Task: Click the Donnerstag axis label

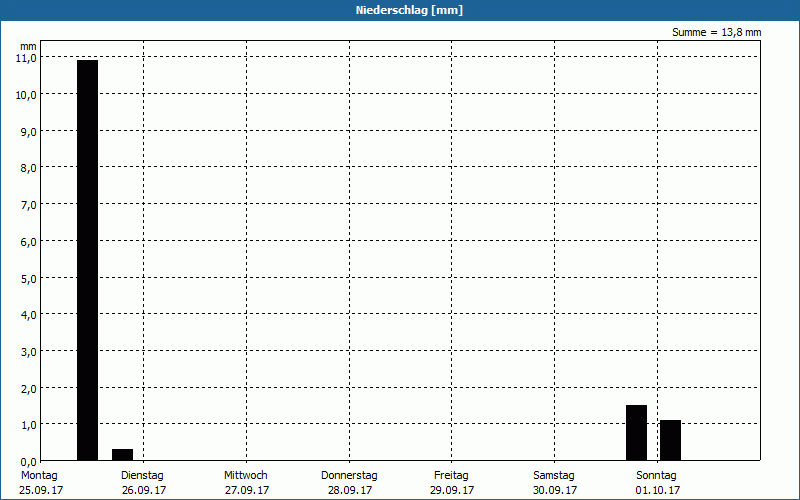Action: point(349,476)
